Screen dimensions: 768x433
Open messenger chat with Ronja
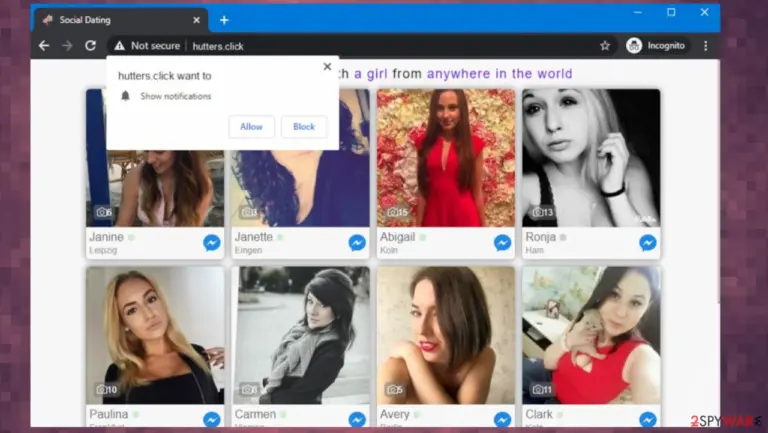pyautogui.click(x=648, y=242)
